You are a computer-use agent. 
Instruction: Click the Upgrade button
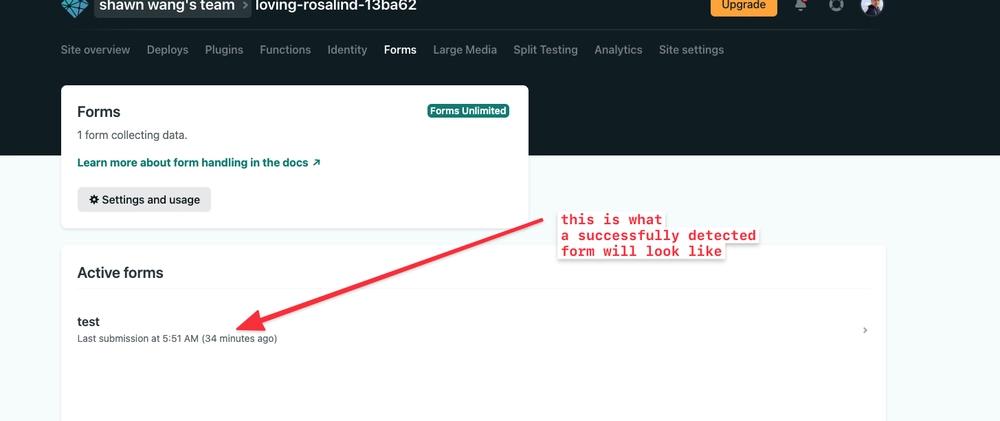[744, 6]
